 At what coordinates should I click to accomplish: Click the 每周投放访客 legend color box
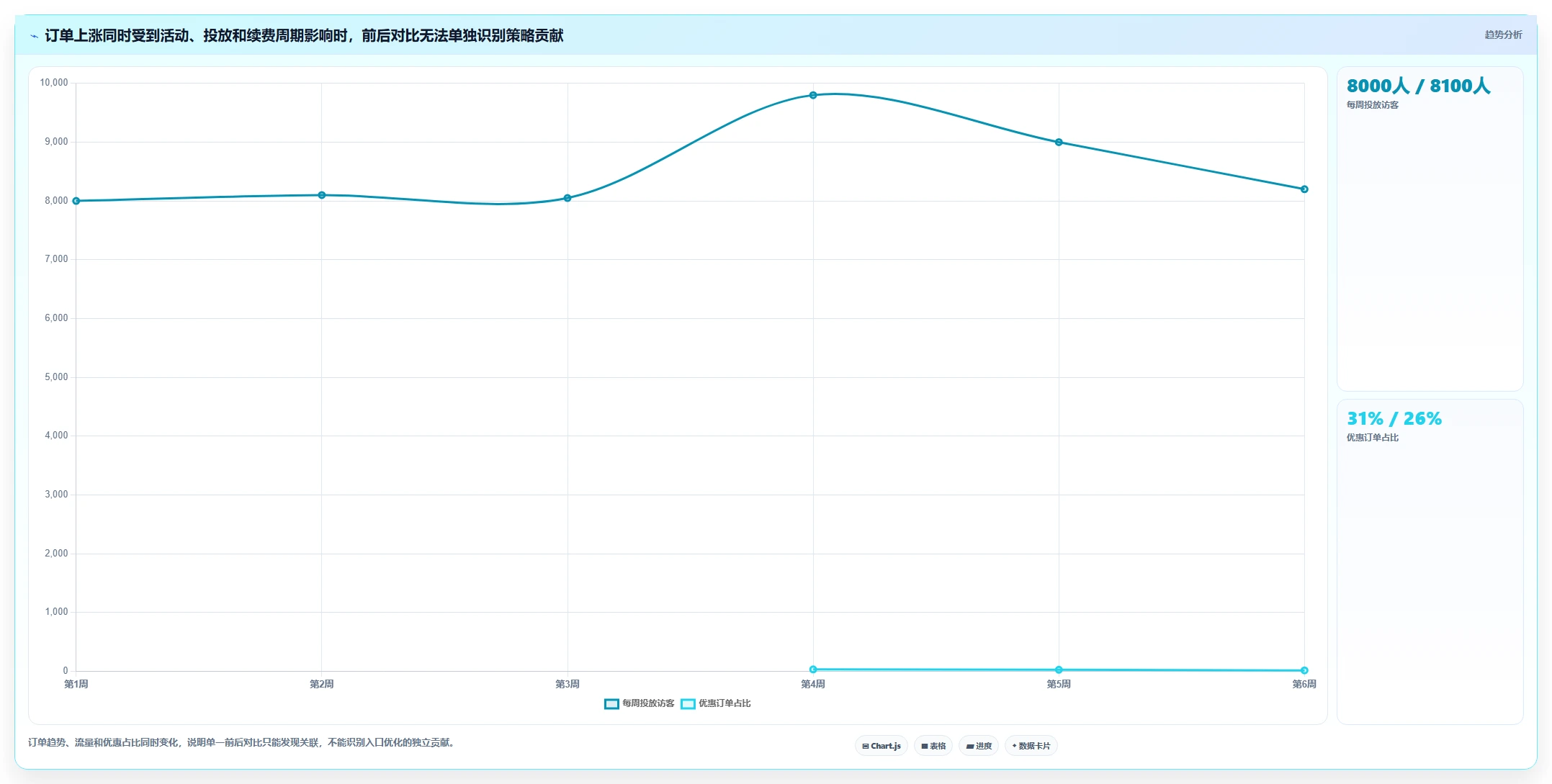tap(611, 704)
